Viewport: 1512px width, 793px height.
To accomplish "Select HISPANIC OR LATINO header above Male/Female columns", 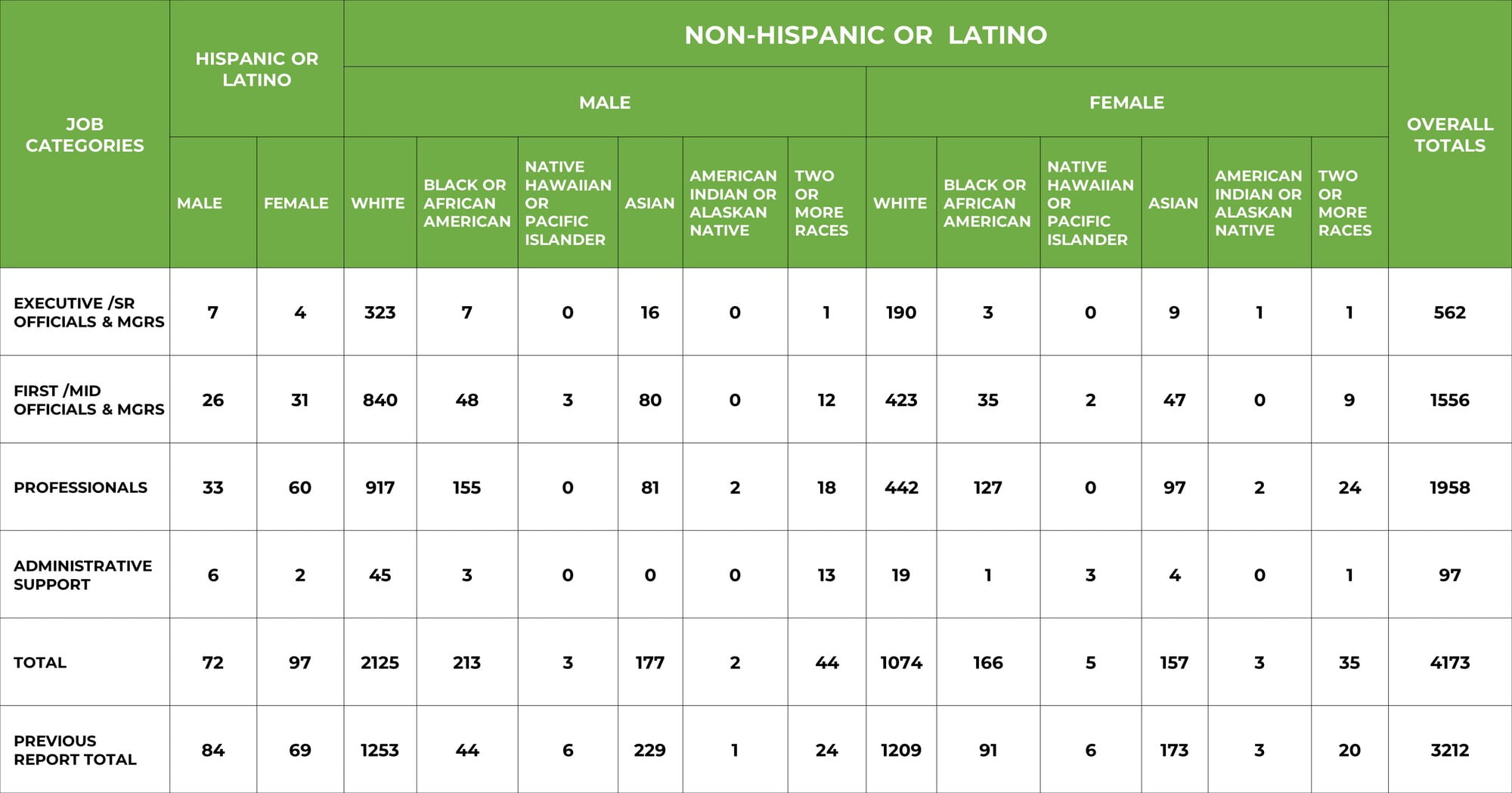I will coord(256,69).
